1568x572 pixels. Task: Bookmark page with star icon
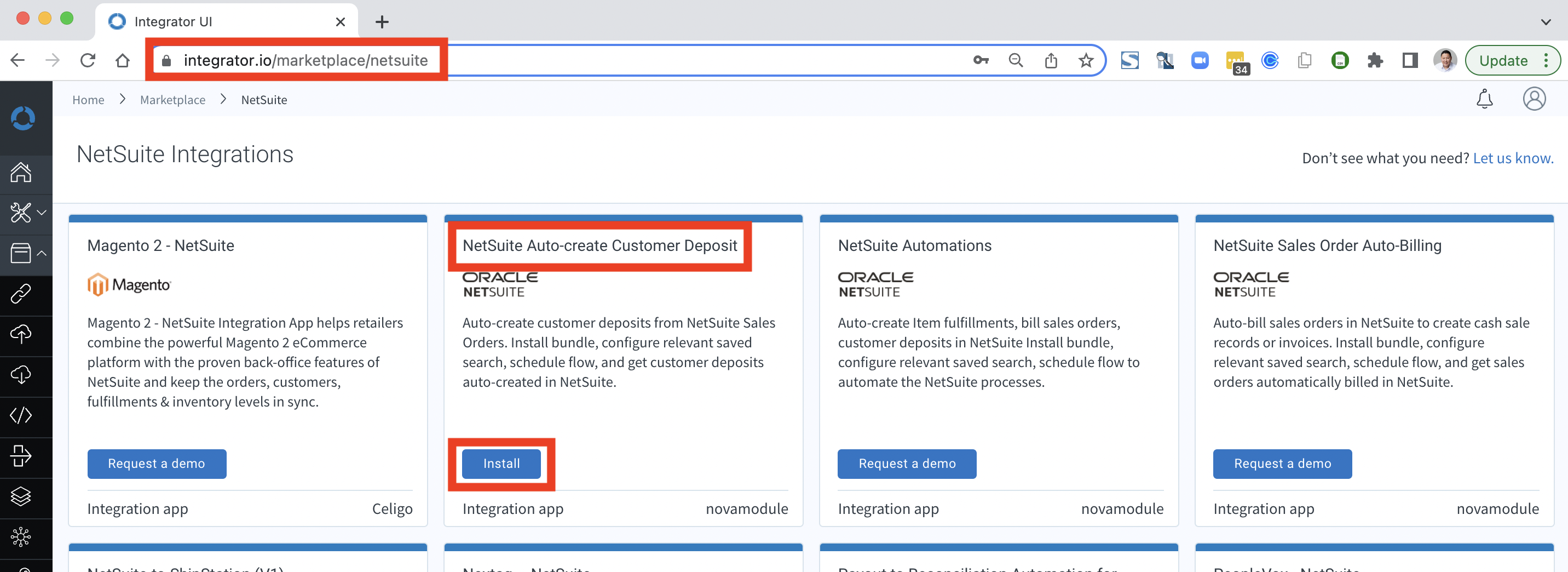[x=1086, y=60]
